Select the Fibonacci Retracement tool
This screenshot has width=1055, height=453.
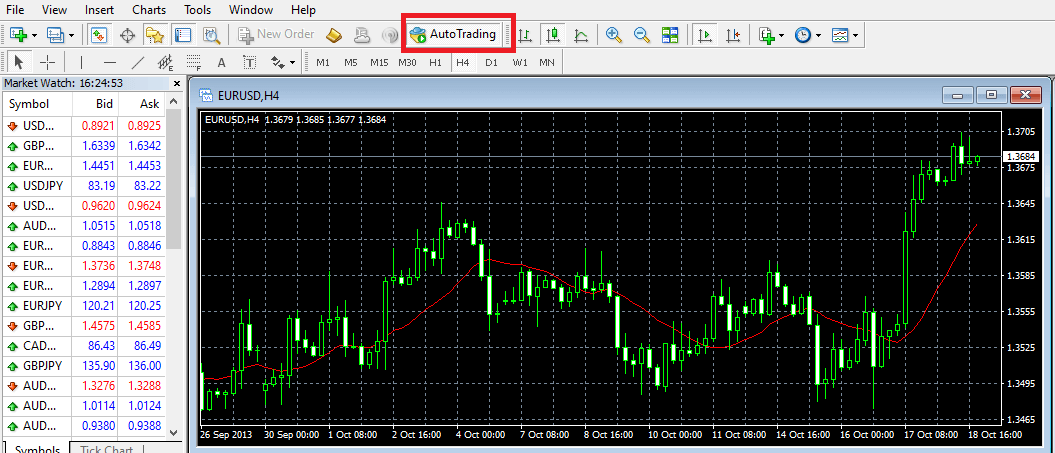click(194, 63)
